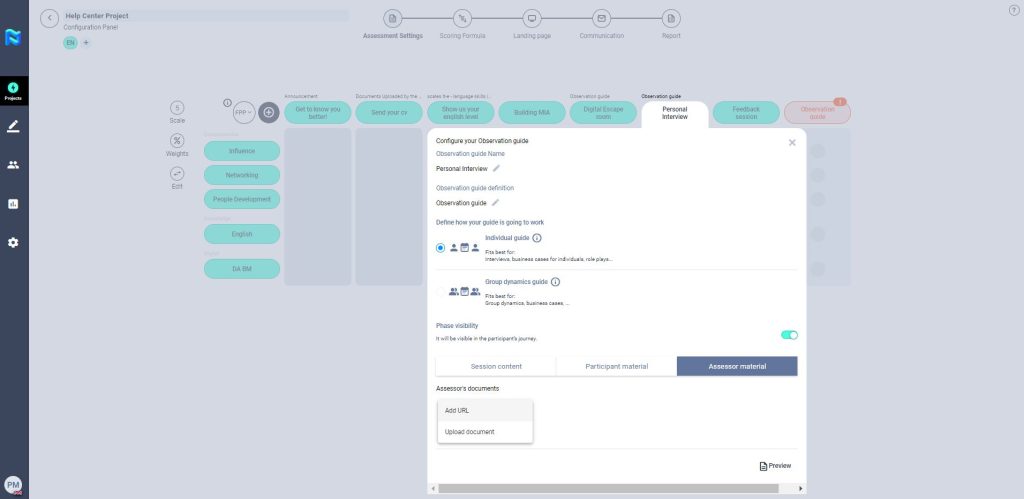Open the people/users icon in sidebar
This screenshot has height=499, width=1024.
click(13, 165)
